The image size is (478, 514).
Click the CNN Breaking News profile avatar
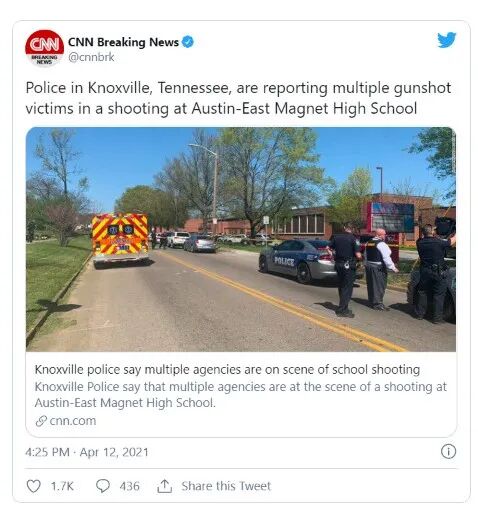pos(44,48)
